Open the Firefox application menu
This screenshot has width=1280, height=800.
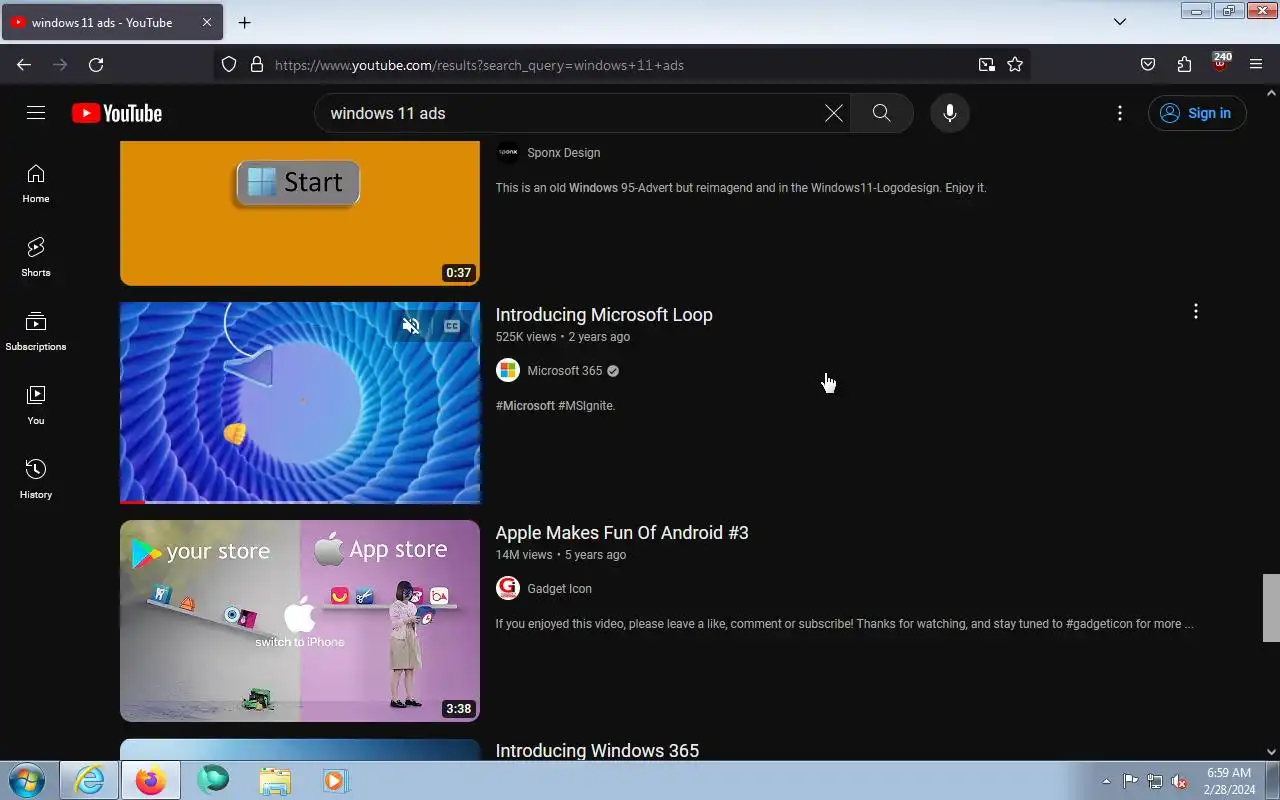point(1256,65)
